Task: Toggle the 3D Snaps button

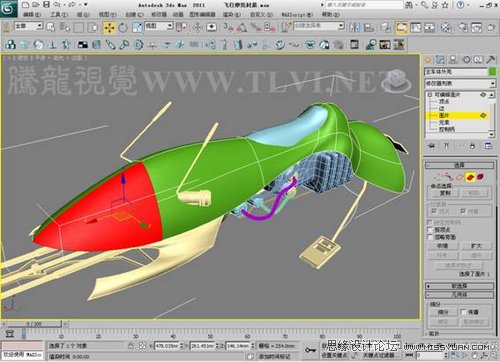Action: pyautogui.click(x=229, y=27)
